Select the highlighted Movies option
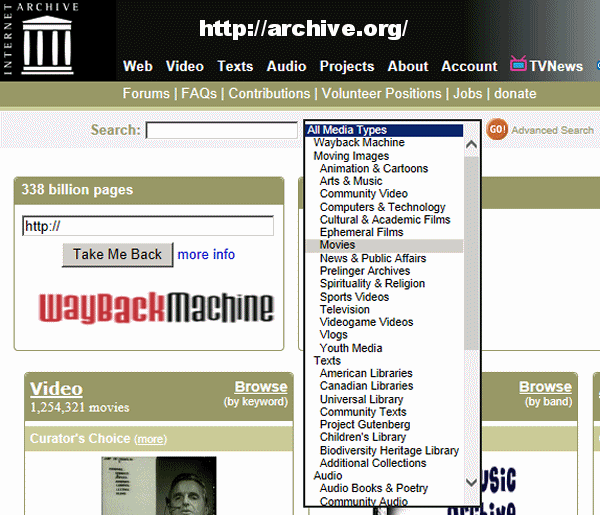This screenshot has height=515, width=600. (385, 245)
